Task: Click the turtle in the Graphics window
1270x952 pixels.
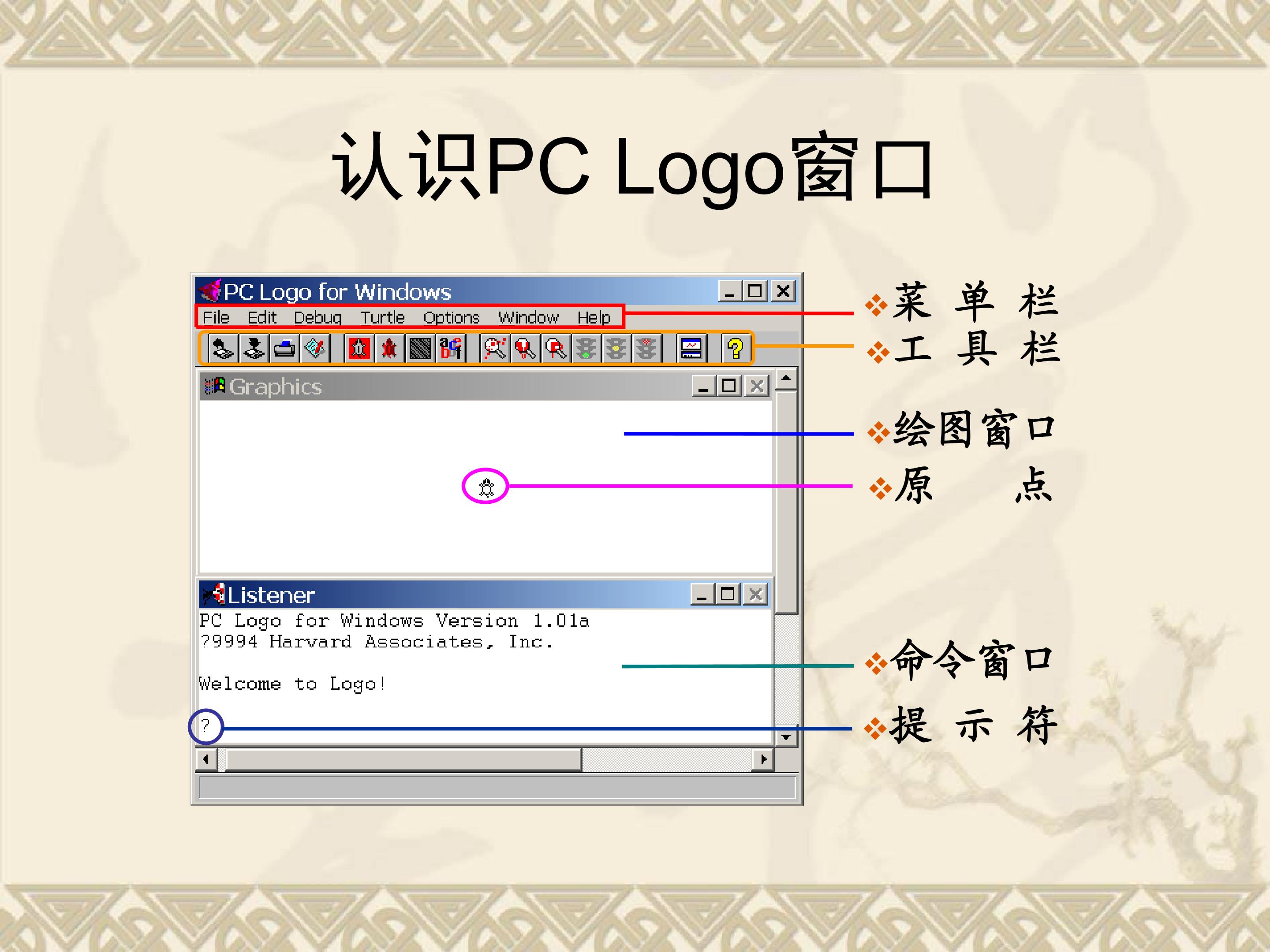Action: (486, 487)
